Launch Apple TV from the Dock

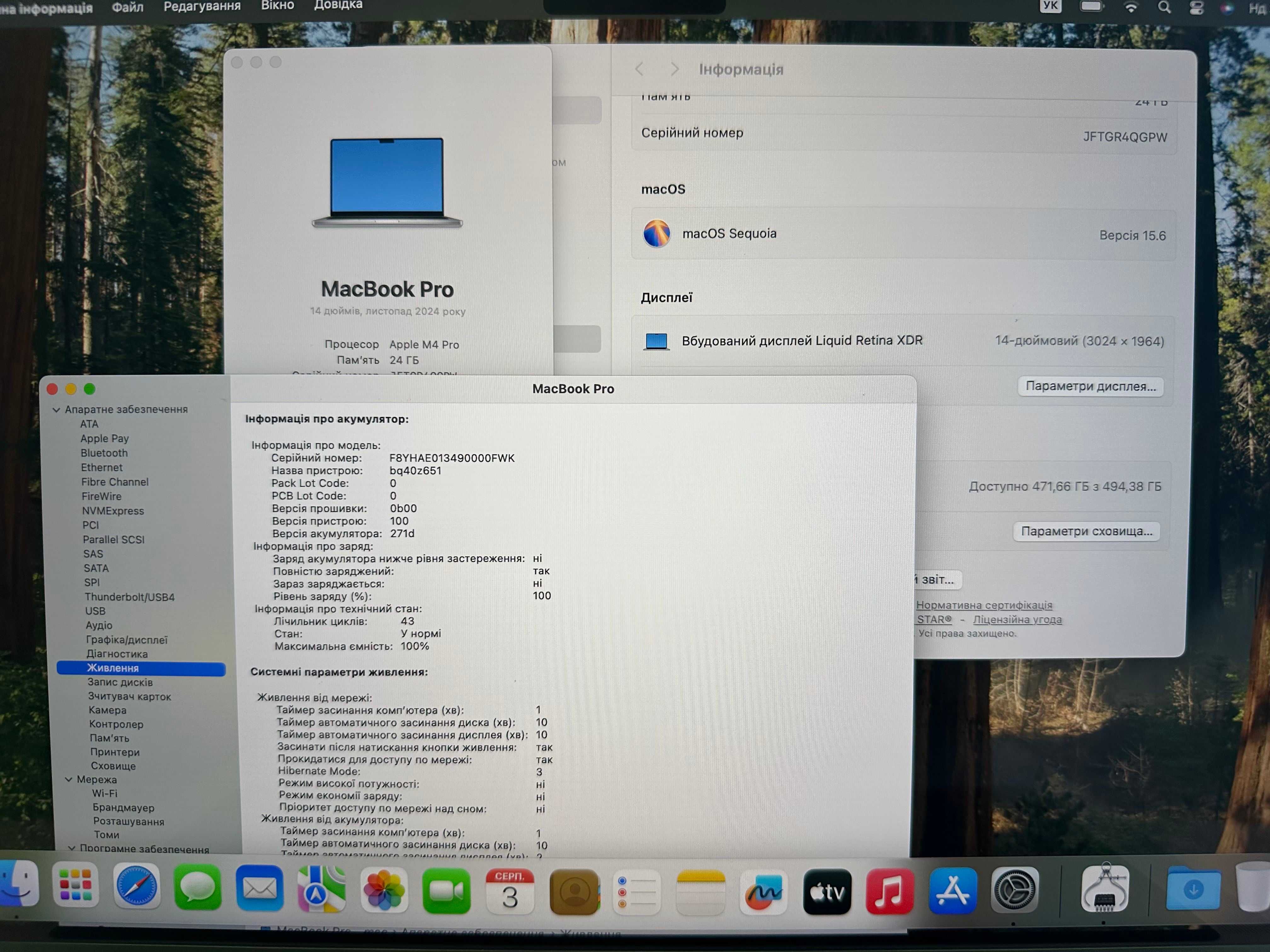(x=827, y=892)
